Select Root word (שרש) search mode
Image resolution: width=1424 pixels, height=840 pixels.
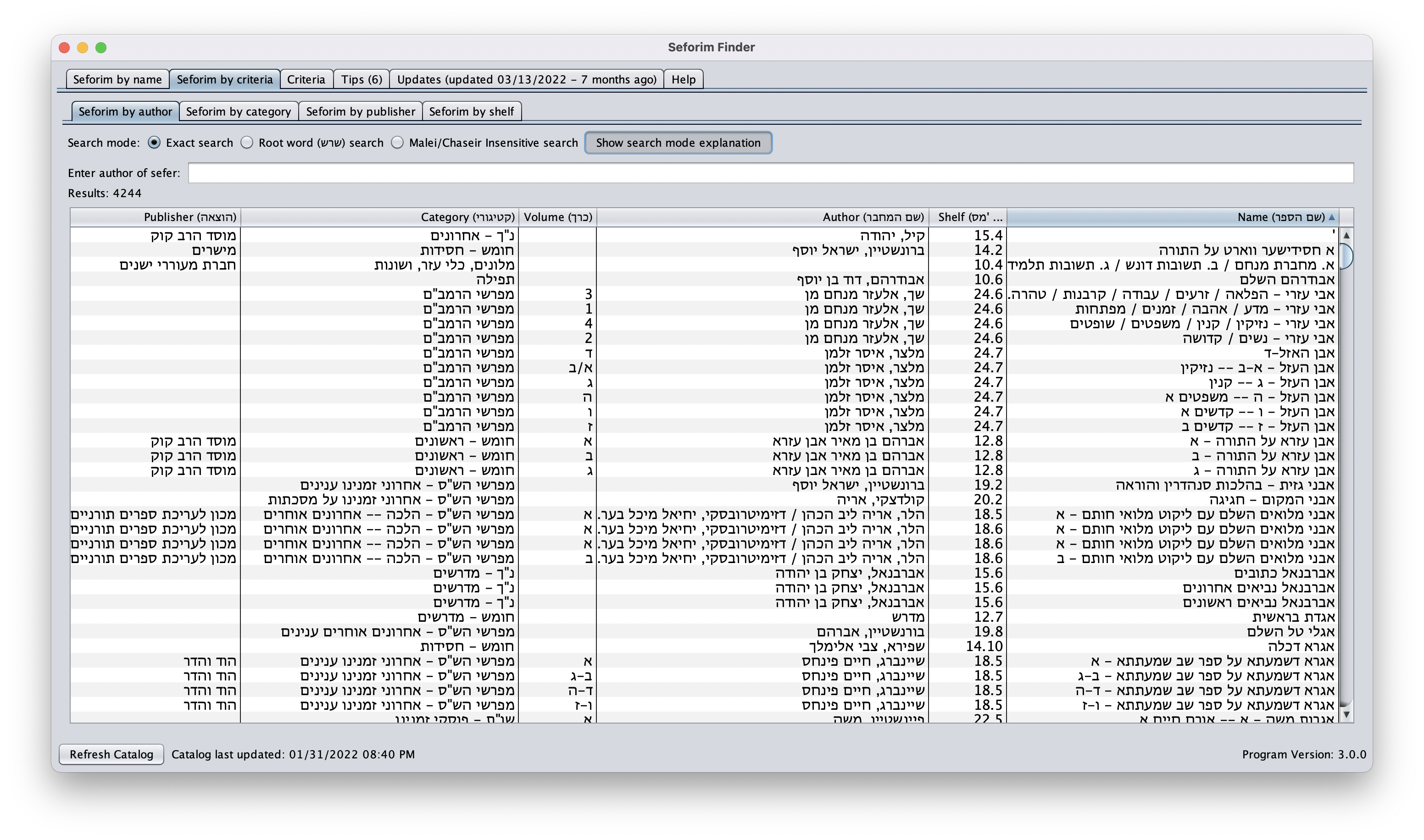(247, 143)
